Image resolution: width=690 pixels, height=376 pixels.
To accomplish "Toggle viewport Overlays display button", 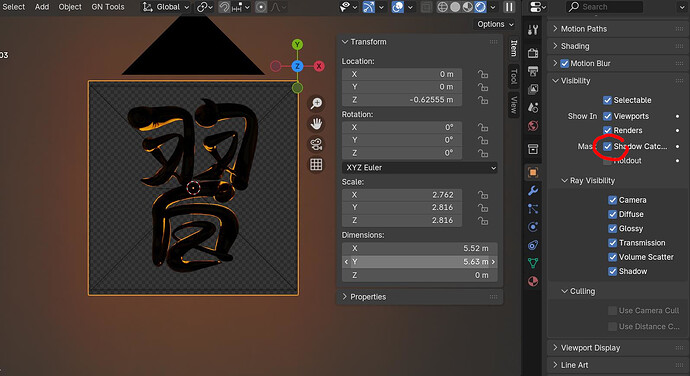I will tap(398, 7).
